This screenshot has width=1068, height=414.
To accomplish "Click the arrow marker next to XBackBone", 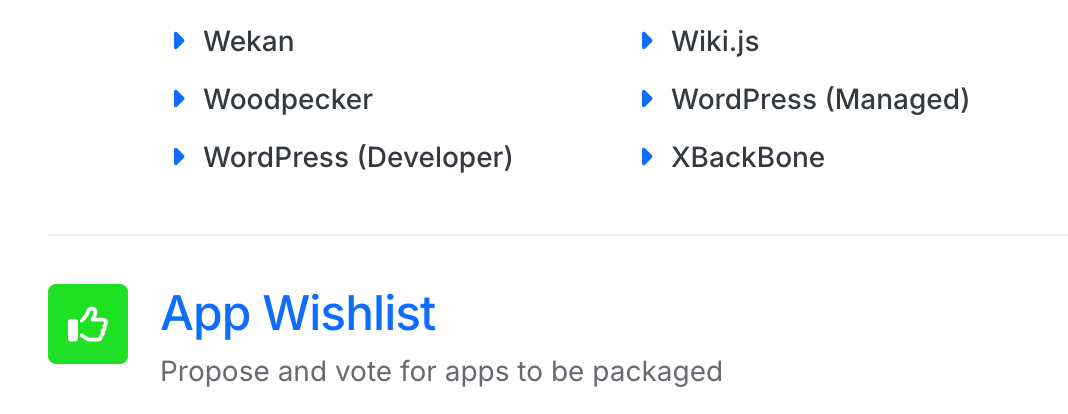I will tap(647, 157).
